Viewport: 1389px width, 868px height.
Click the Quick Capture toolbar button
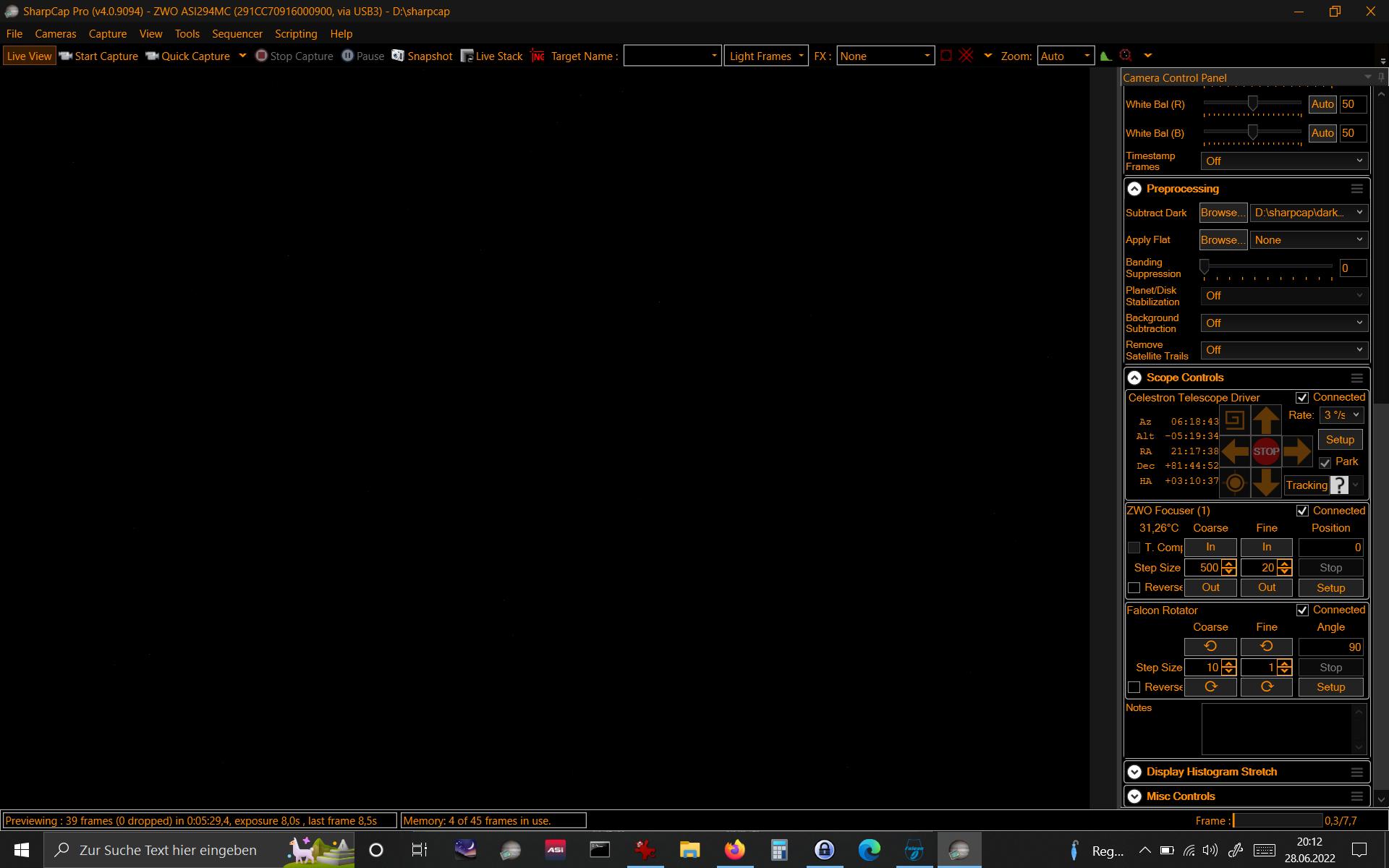pos(188,56)
